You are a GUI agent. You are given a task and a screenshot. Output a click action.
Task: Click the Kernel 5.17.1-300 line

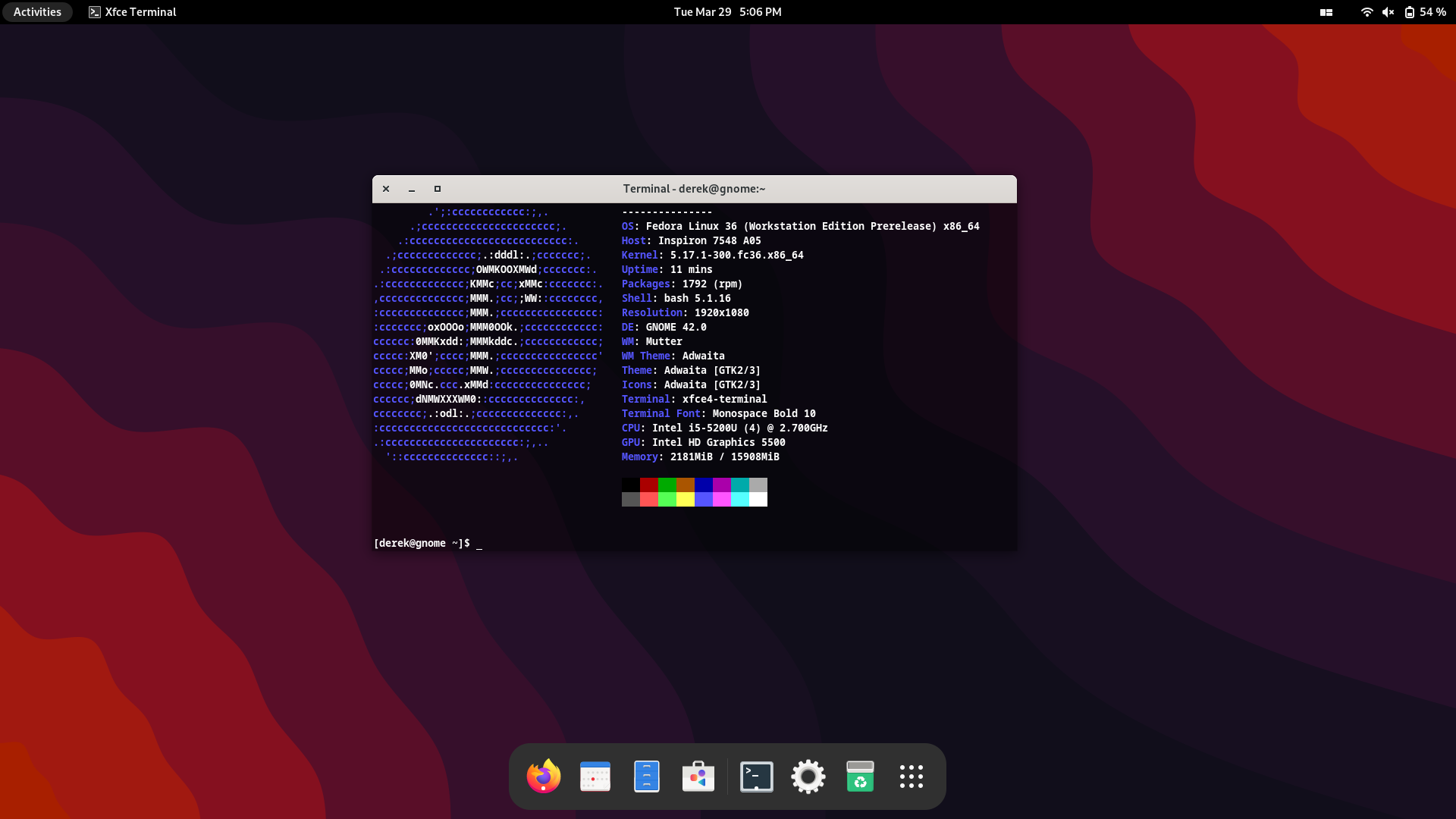click(713, 255)
